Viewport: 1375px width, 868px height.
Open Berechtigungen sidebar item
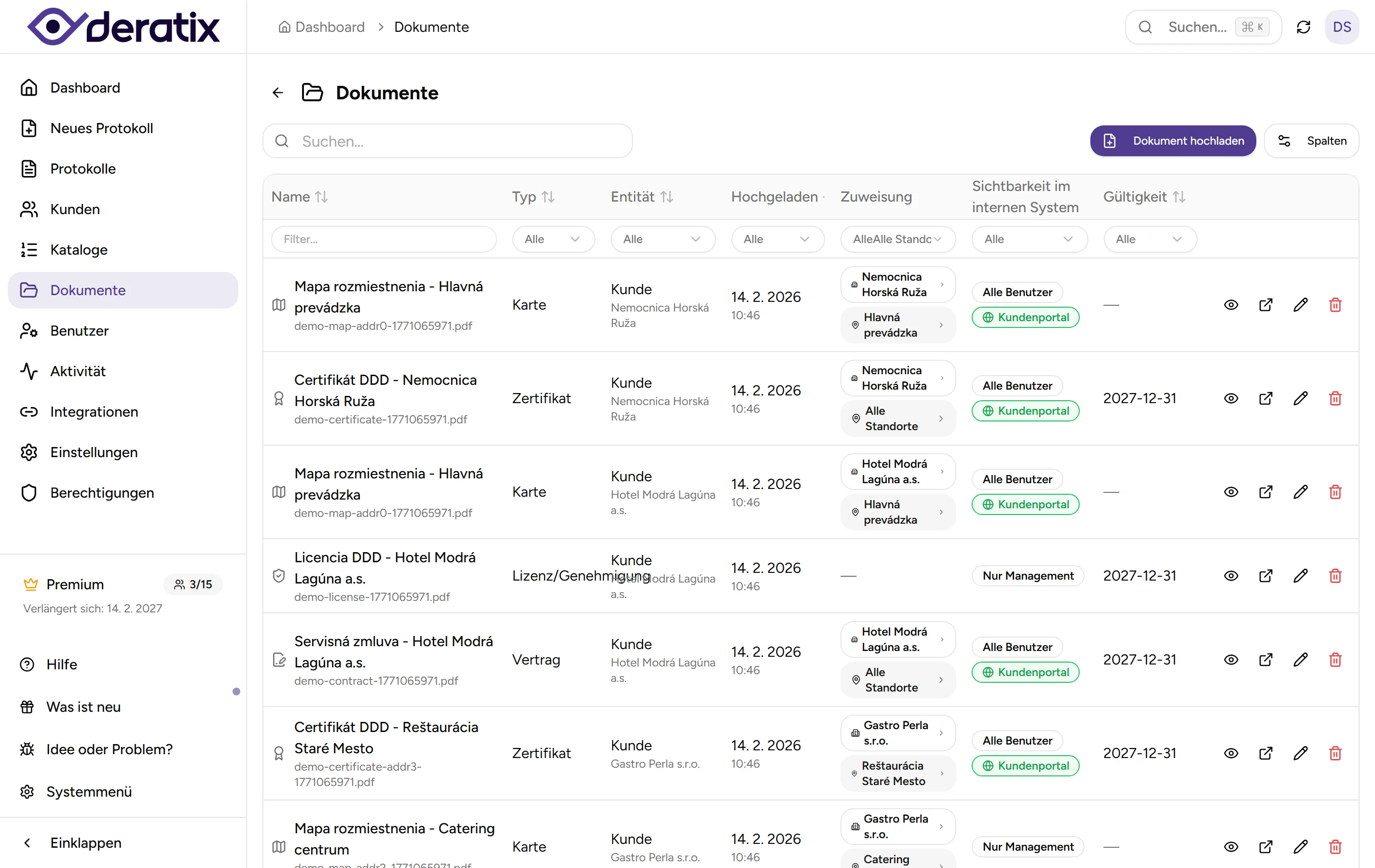click(x=102, y=492)
